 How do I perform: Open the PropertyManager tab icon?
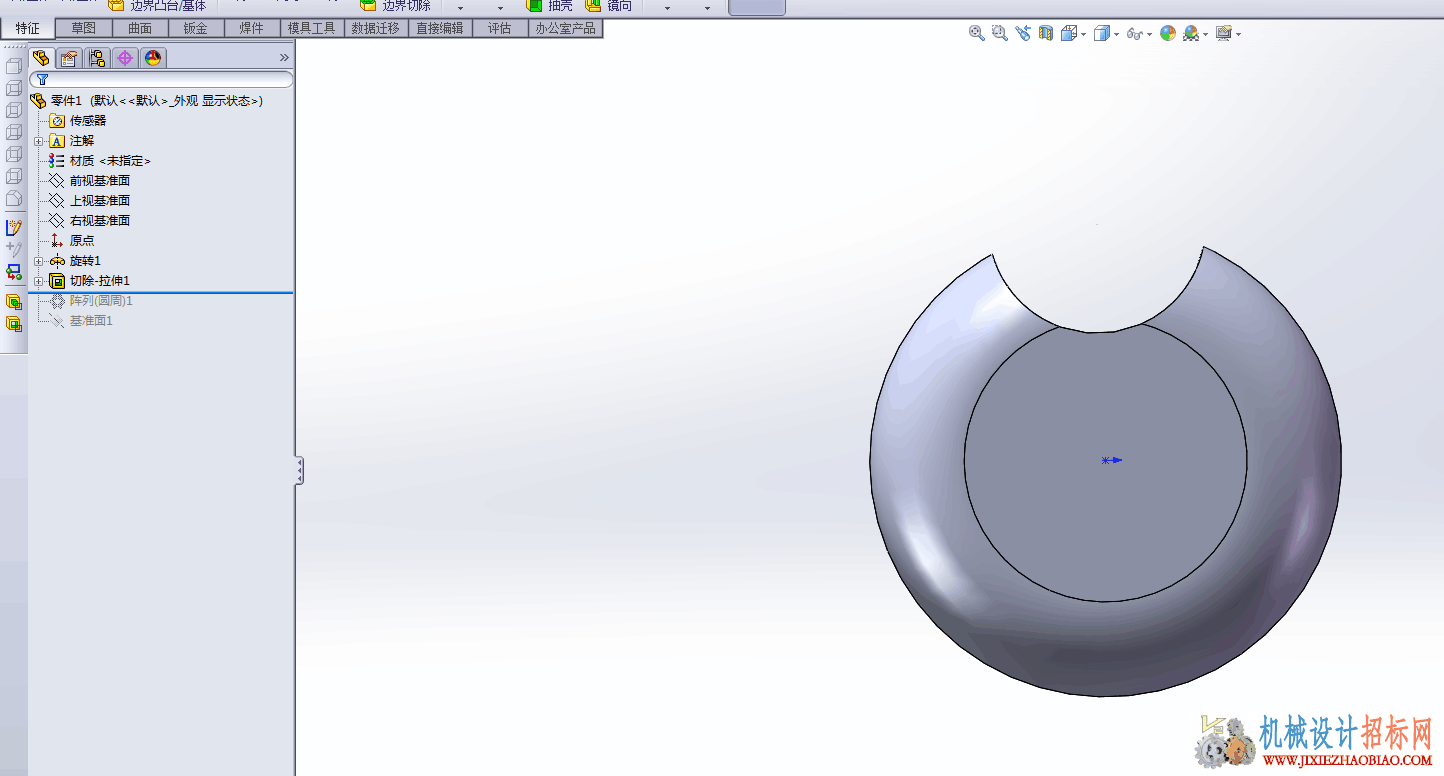click(68, 58)
